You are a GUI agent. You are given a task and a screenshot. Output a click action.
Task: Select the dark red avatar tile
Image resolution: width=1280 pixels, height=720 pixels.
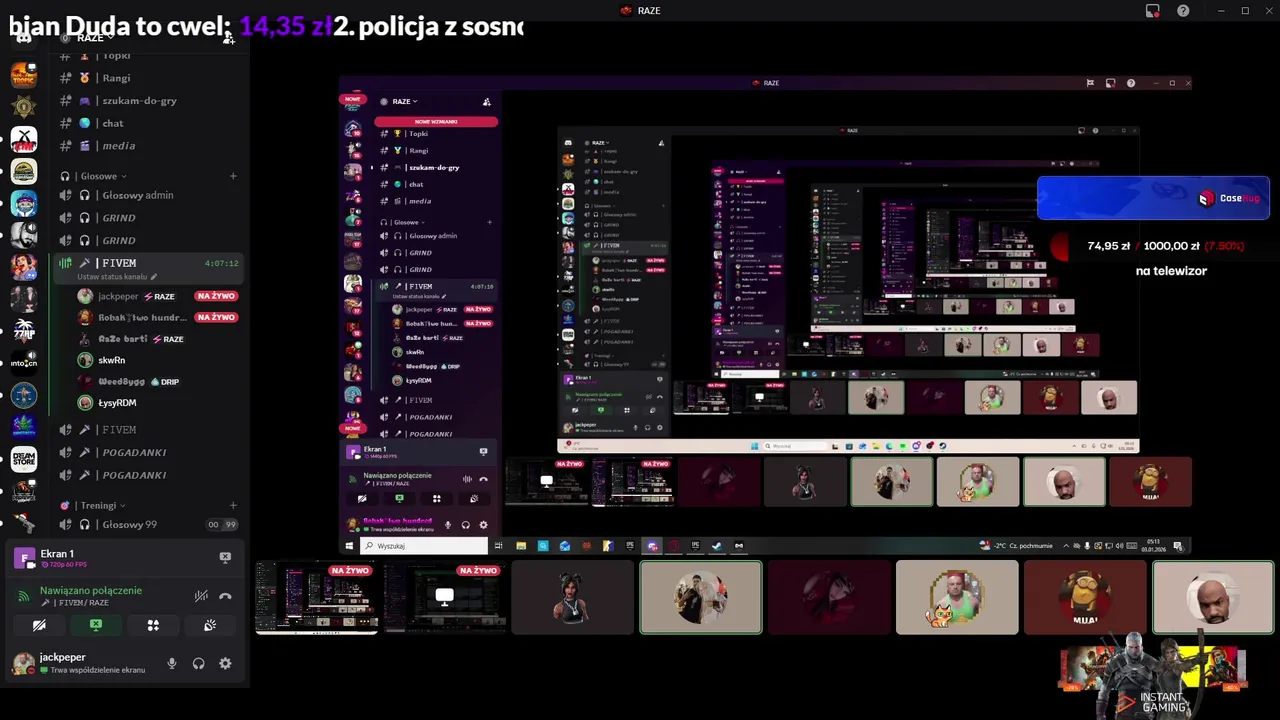[x=829, y=598]
